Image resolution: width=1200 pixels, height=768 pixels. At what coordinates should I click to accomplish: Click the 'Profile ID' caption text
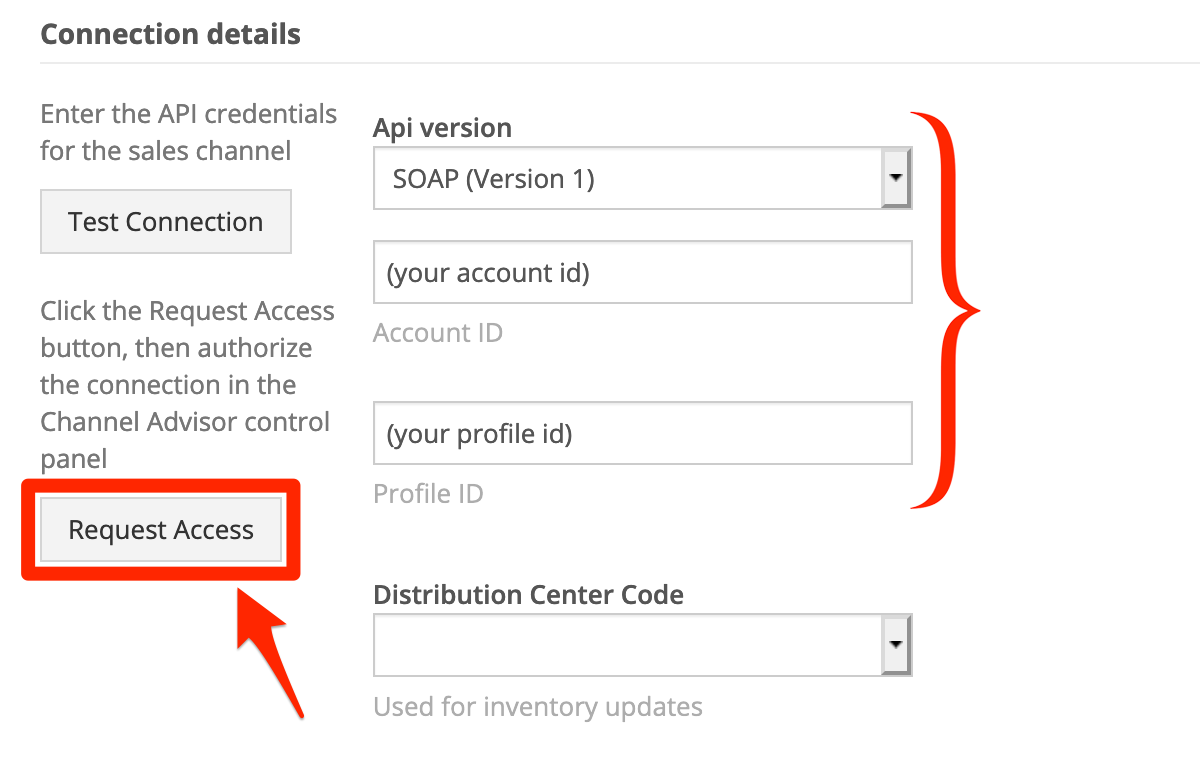point(428,493)
